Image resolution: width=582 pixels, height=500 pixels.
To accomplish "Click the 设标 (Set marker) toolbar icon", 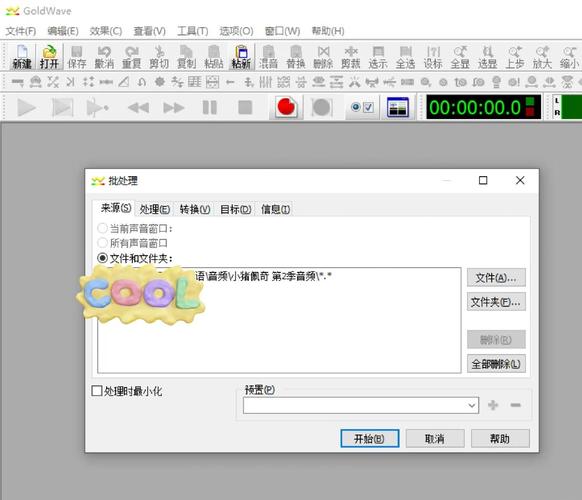I will (433, 56).
